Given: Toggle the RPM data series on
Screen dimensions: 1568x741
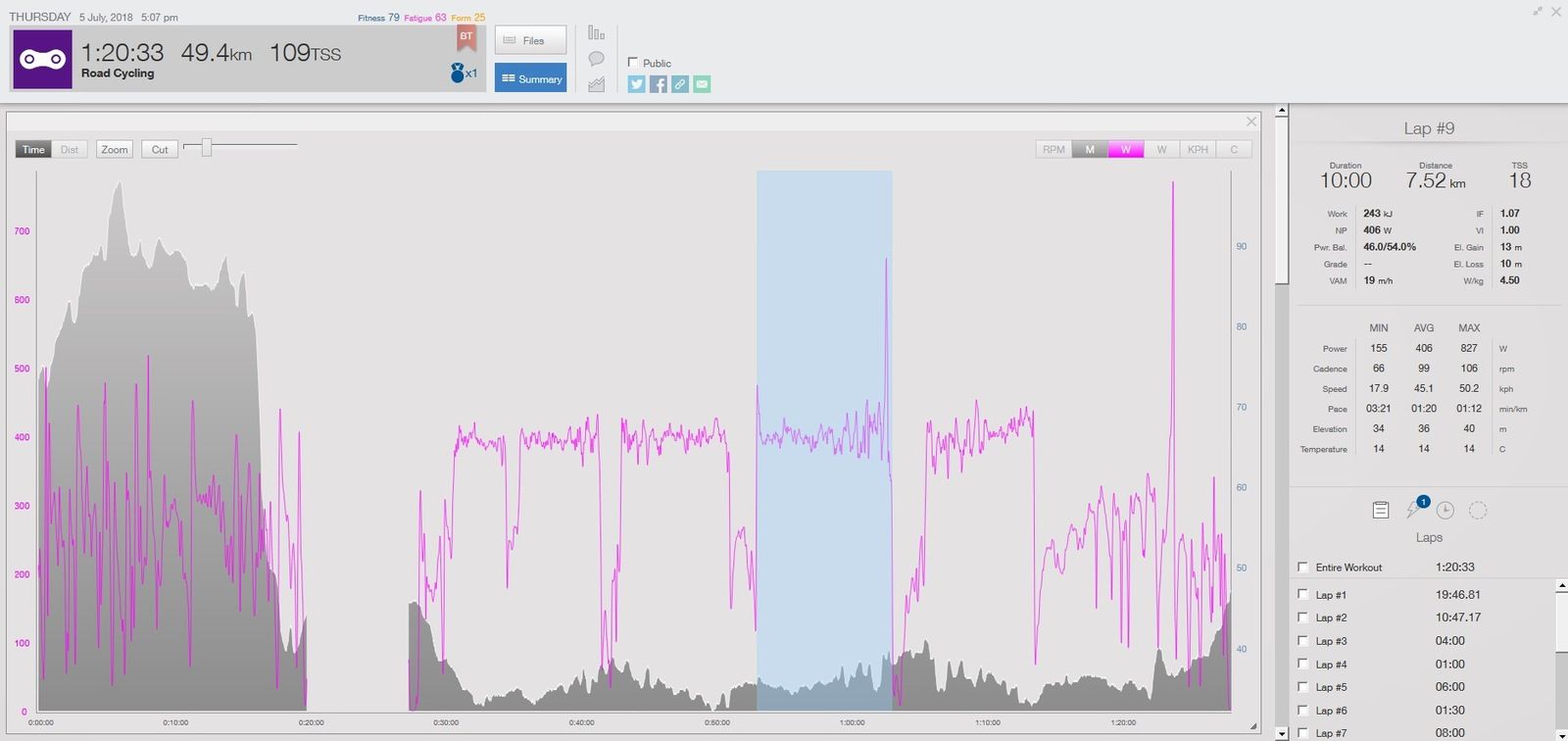Looking at the screenshot, I should [x=1053, y=149].
